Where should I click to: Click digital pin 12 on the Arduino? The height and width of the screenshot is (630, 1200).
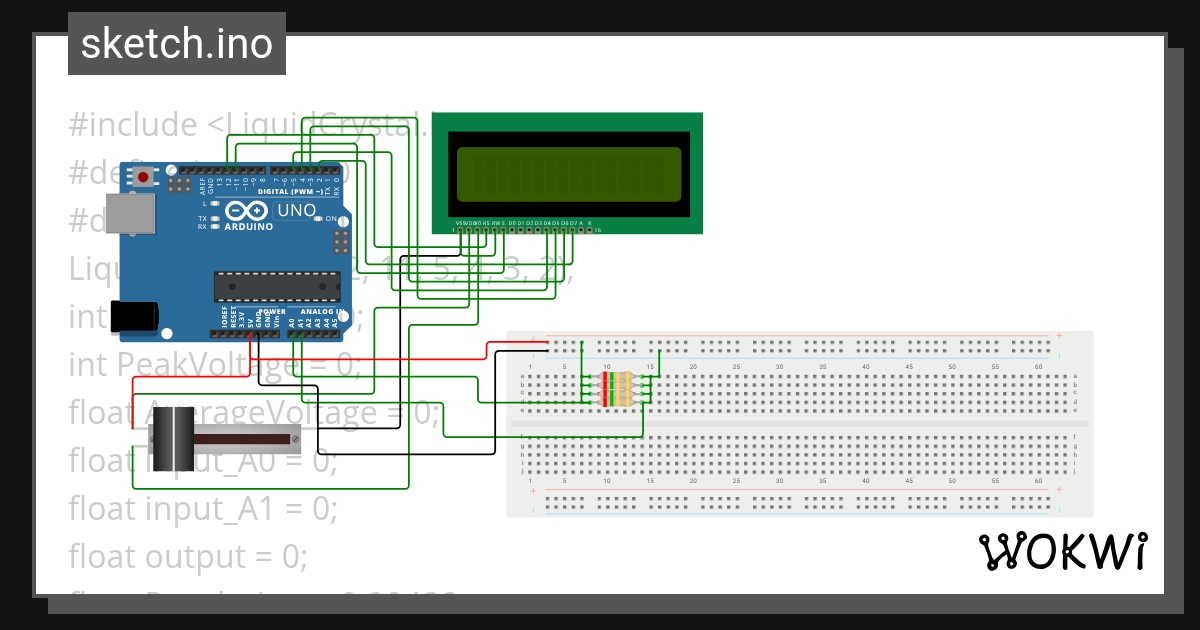[228, 171]
